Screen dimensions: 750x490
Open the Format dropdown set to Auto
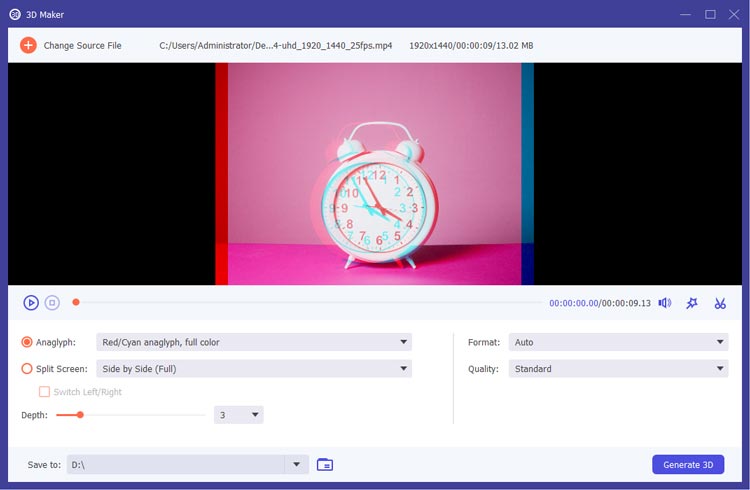click(x=618, y=342)
